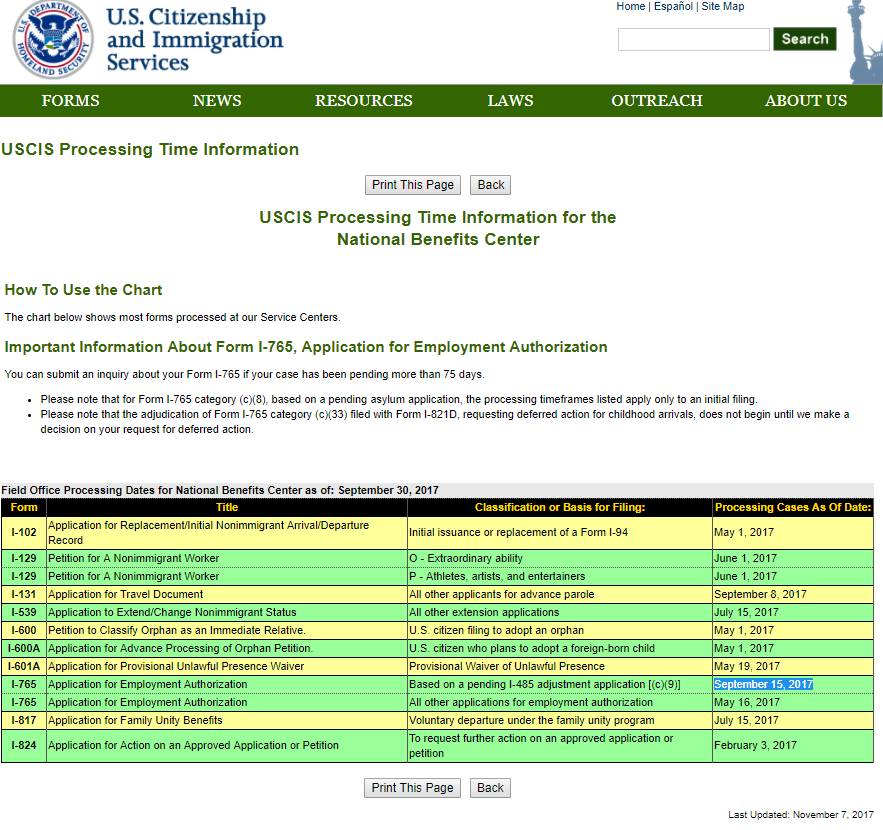Click the I-539 form cell

24,613
